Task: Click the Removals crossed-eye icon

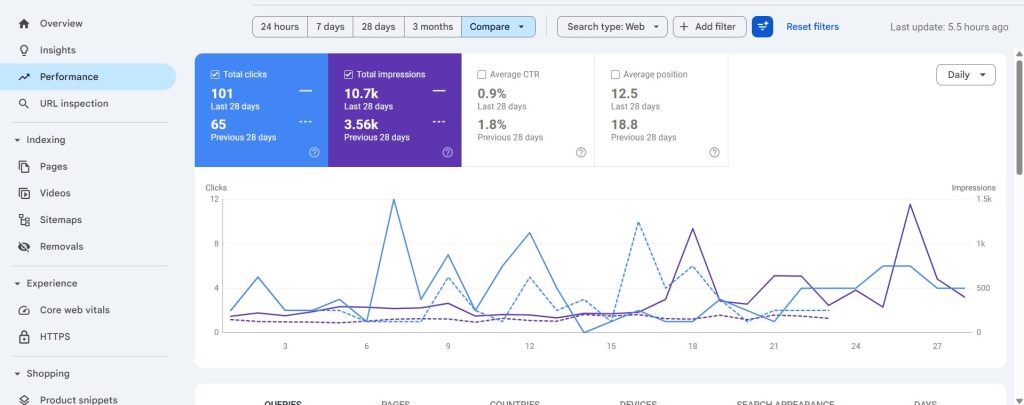Action: click(24, 247)
